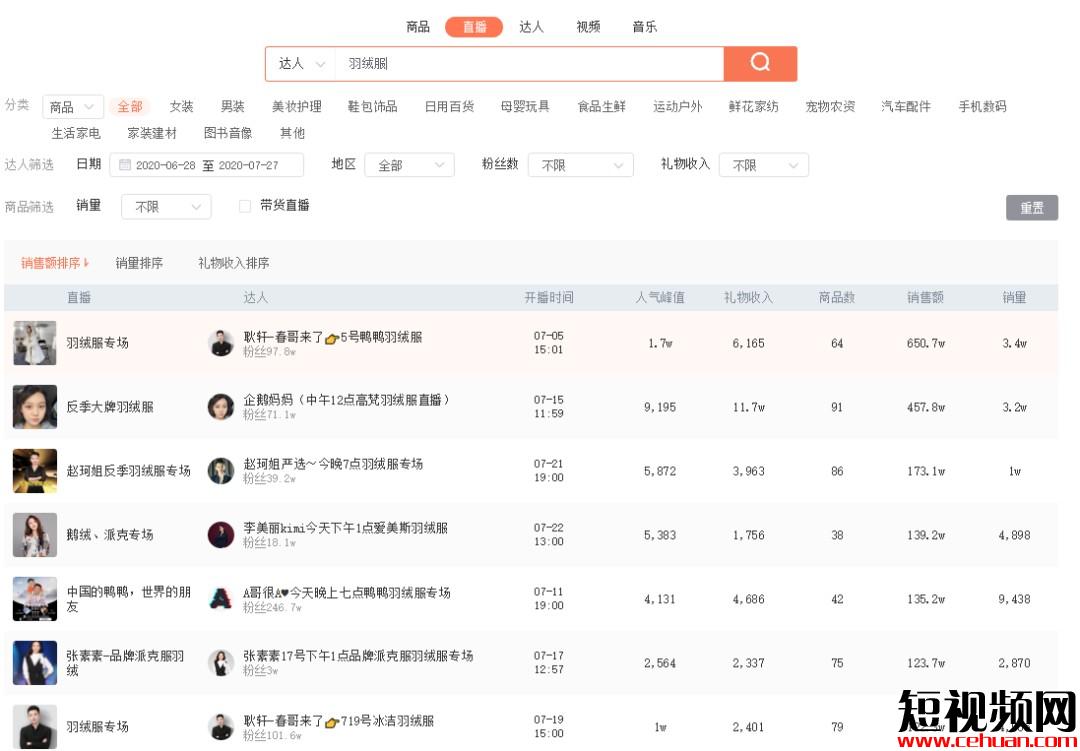This screenshot has width=1080, height=751.
Task: Click 耿轩-春哥来了 avatar in first row
Action: pyautogui.click(x=221, y=343)
